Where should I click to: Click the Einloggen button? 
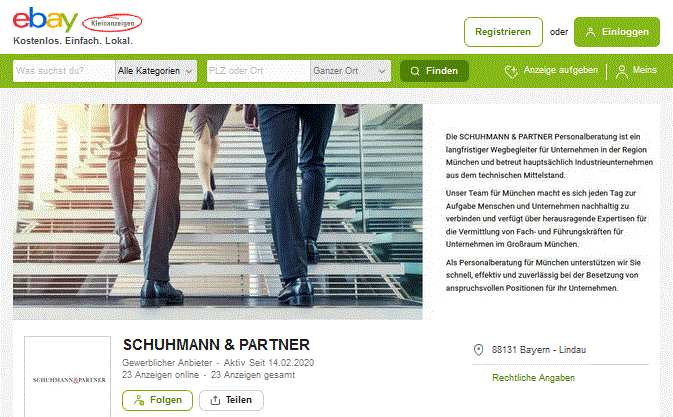coord(616,32)
